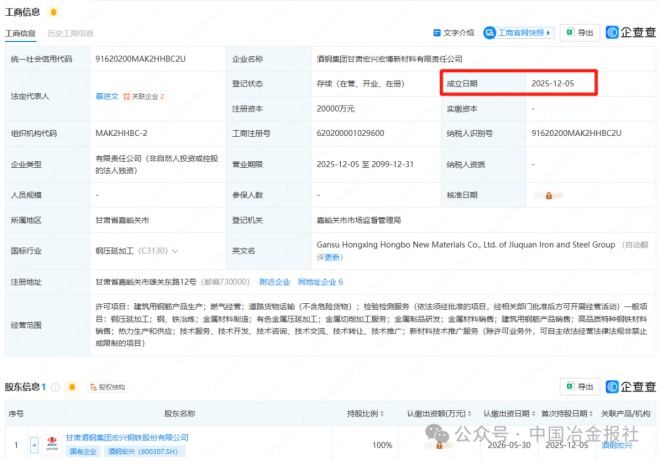Image resolution: width=660 pixels, height=460 pixels.
Task: Open 同地址企业 6 link
Action: tap(320, 282)
